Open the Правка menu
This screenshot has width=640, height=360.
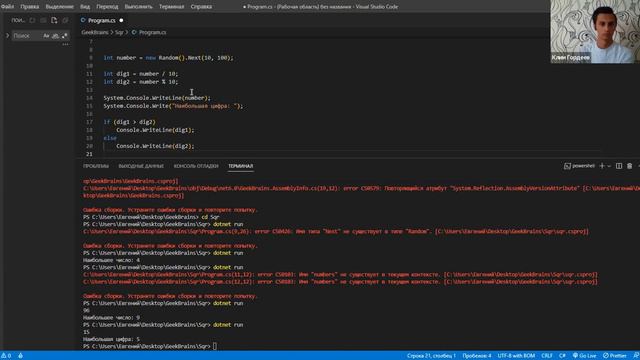coord(30,7)
